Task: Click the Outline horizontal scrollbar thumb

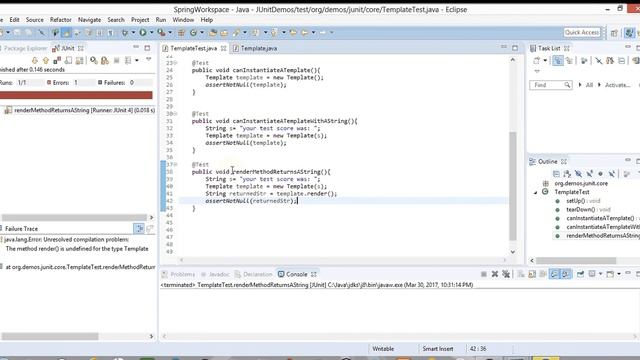Action: coord(576,260)
